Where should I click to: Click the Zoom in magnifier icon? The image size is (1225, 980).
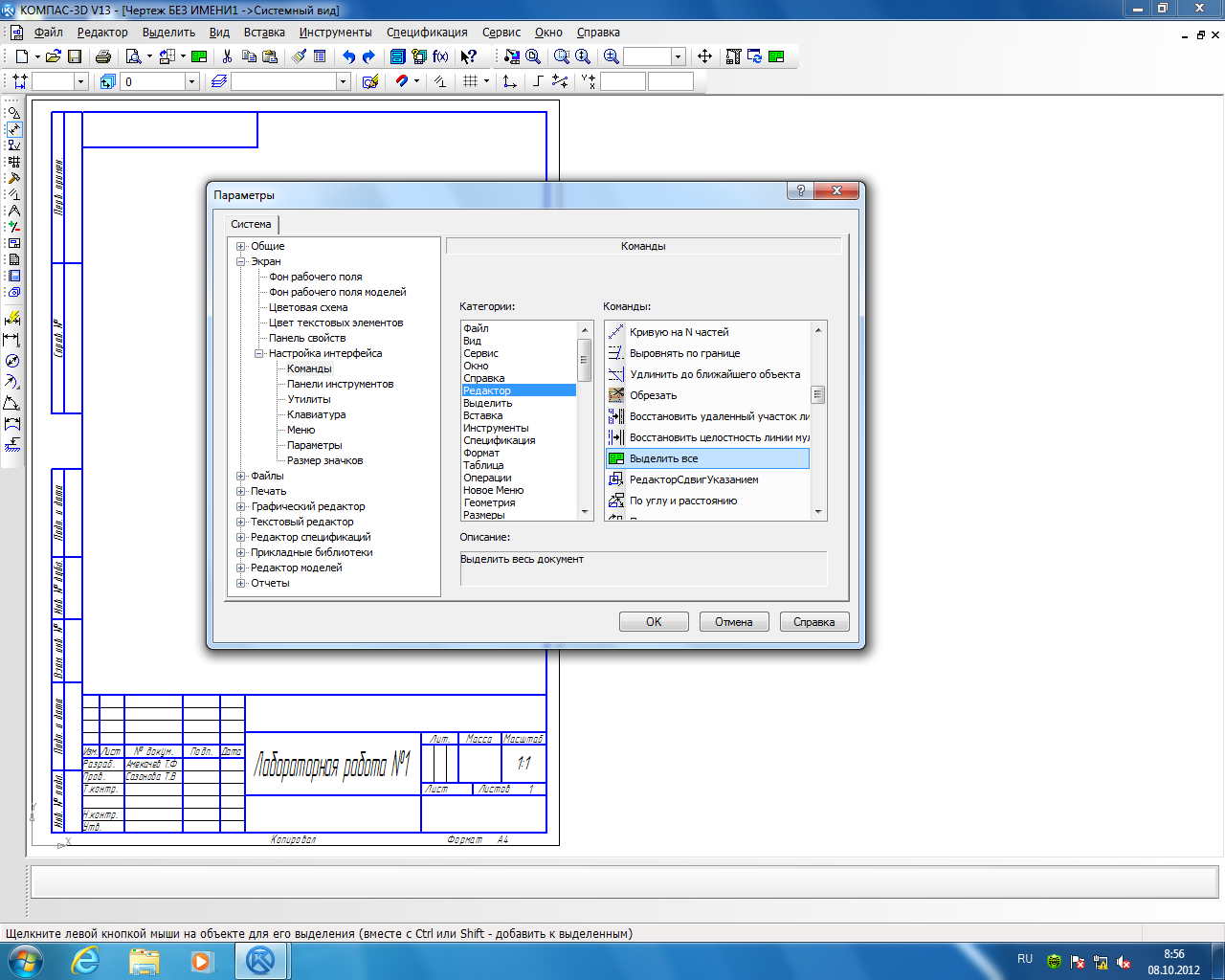[x=612, y=56]
